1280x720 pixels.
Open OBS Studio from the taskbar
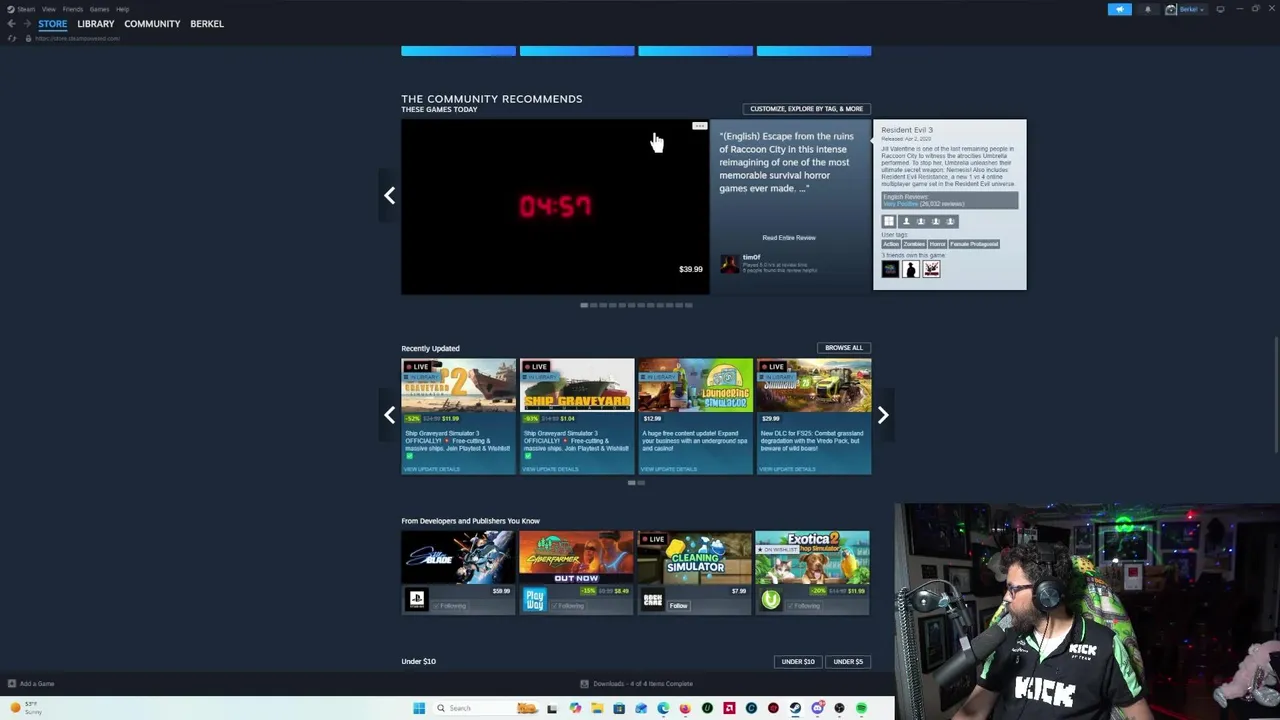coord(839,708)
